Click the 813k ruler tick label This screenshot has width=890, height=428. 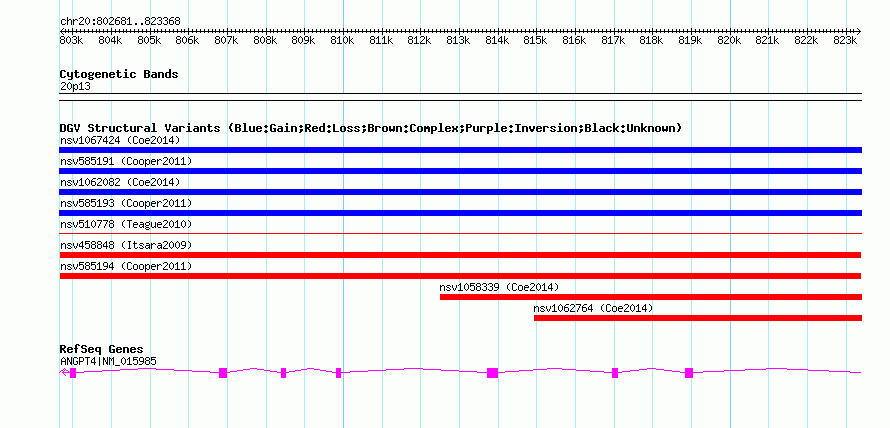tap(458, 40)
